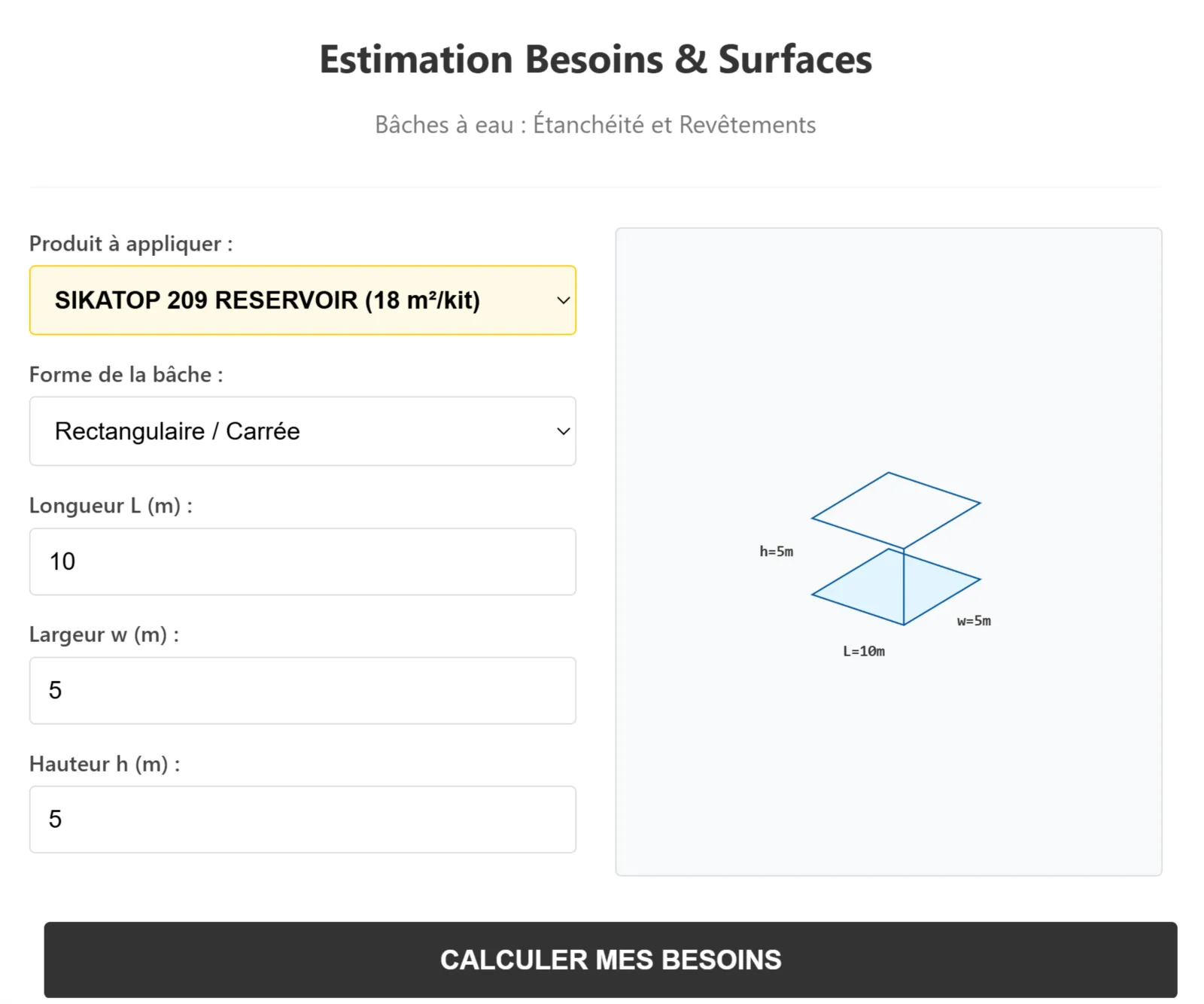This screenshot has height=1004, width=1204.
Task: Click the L=10m label in the diagram
Action: 864,651
